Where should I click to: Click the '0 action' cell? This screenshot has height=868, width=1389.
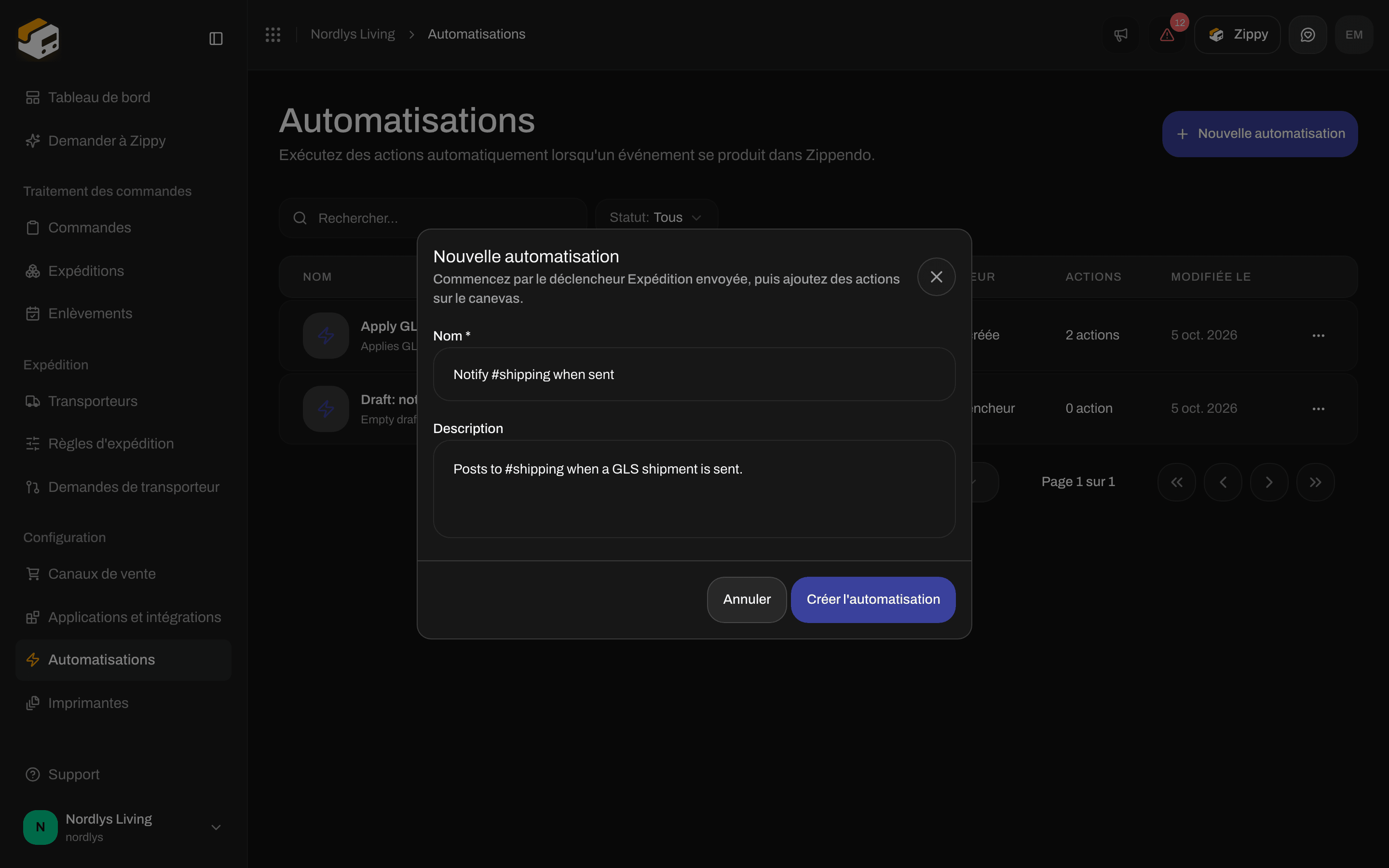pyautogui.click(x=1089, y=409)
